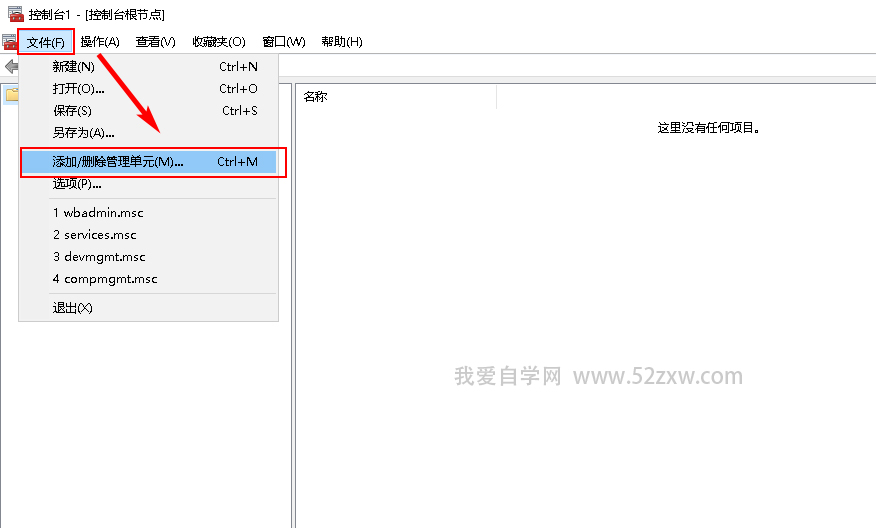This screenshot has width=876, height=528.
Task: Click the console icon in the title bar
Action: pos(15,14)
